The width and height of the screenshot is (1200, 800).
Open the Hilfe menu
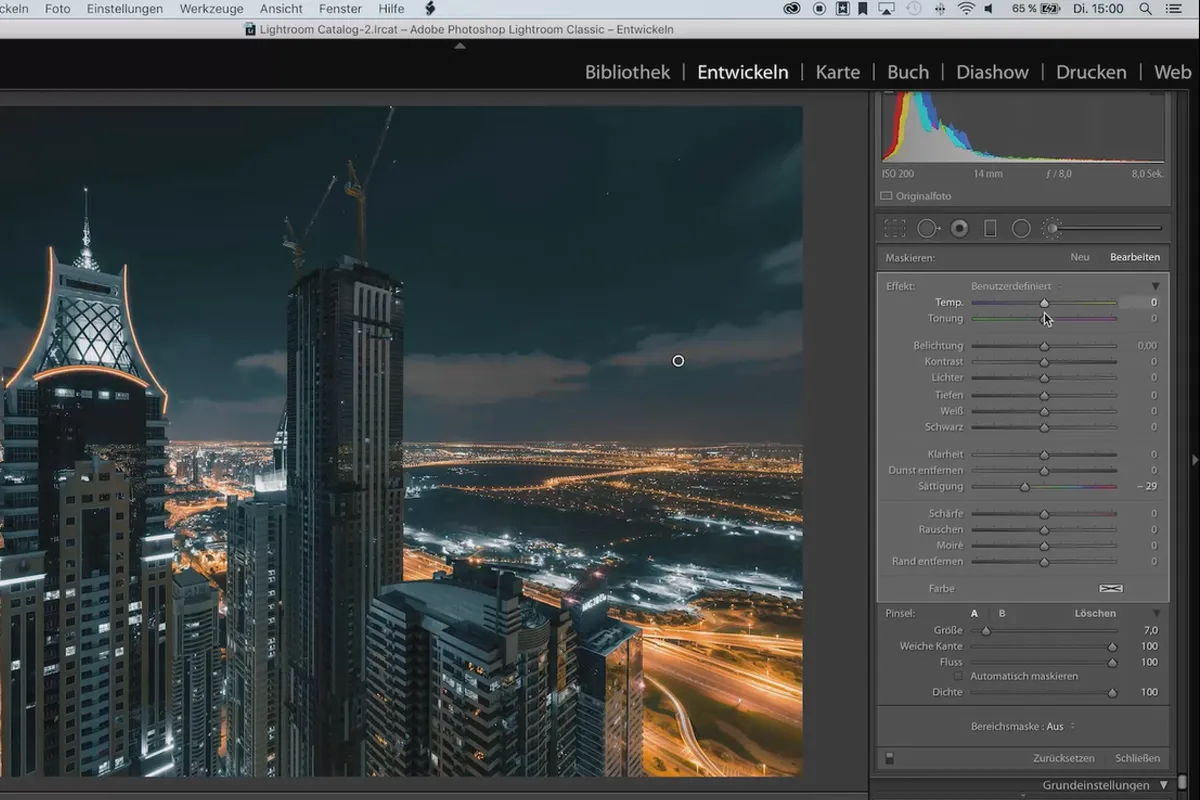[x=391, y=9]
